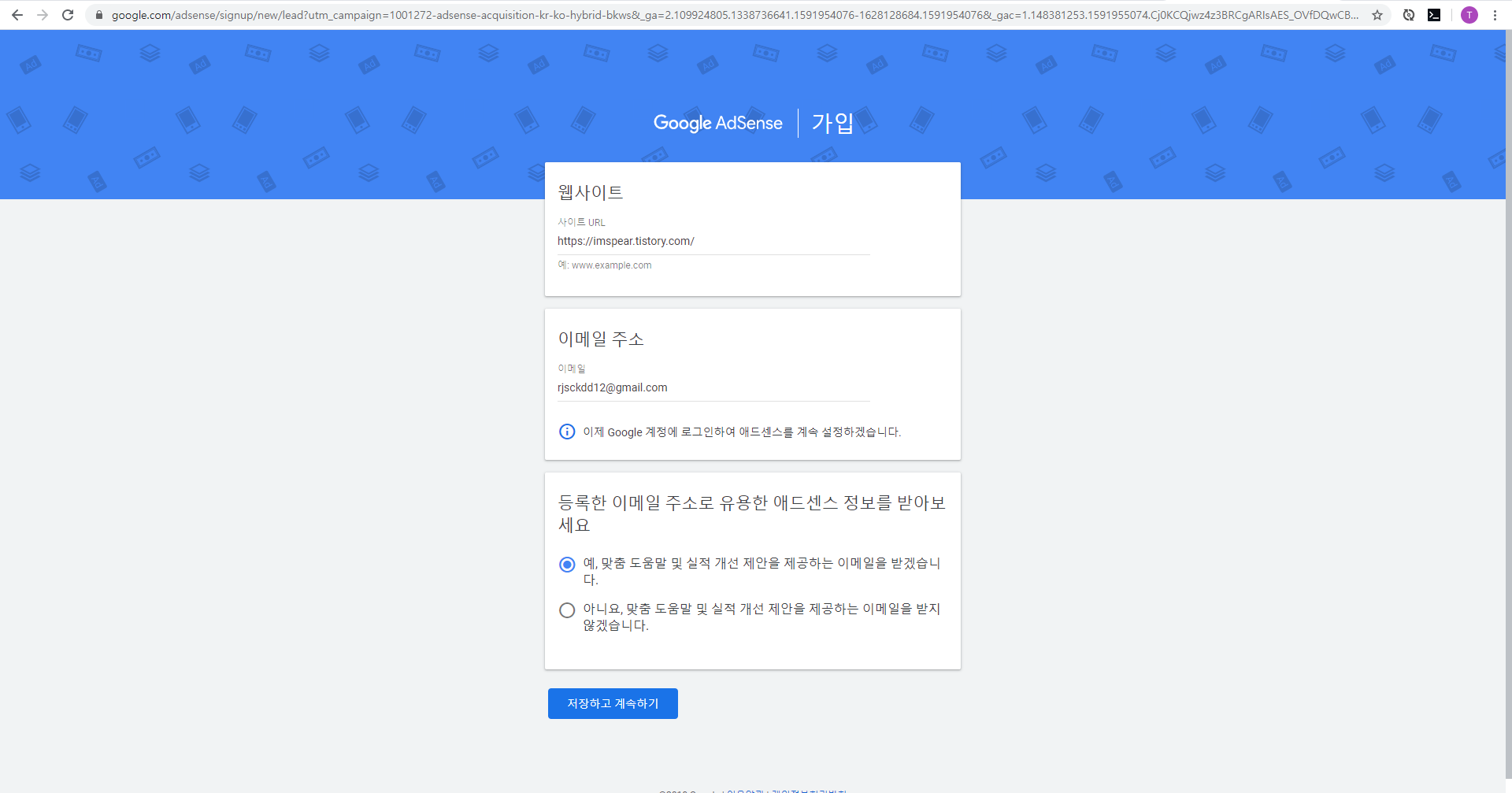This screenshot has width=1512, height=793.
Task: Open the terminal extension icon
Action: point(1434,15)
